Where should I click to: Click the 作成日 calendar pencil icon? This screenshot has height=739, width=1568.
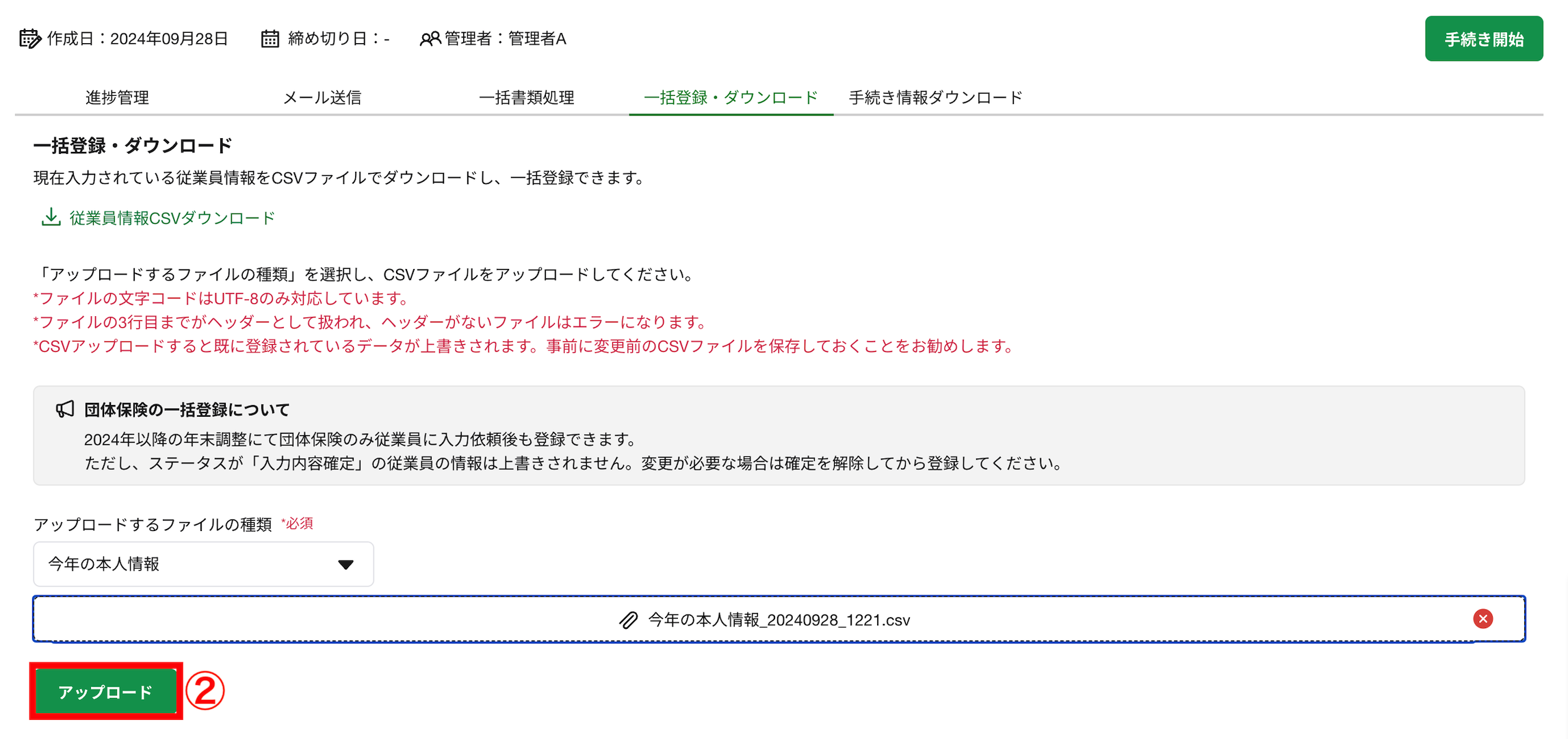coord(30,38)
